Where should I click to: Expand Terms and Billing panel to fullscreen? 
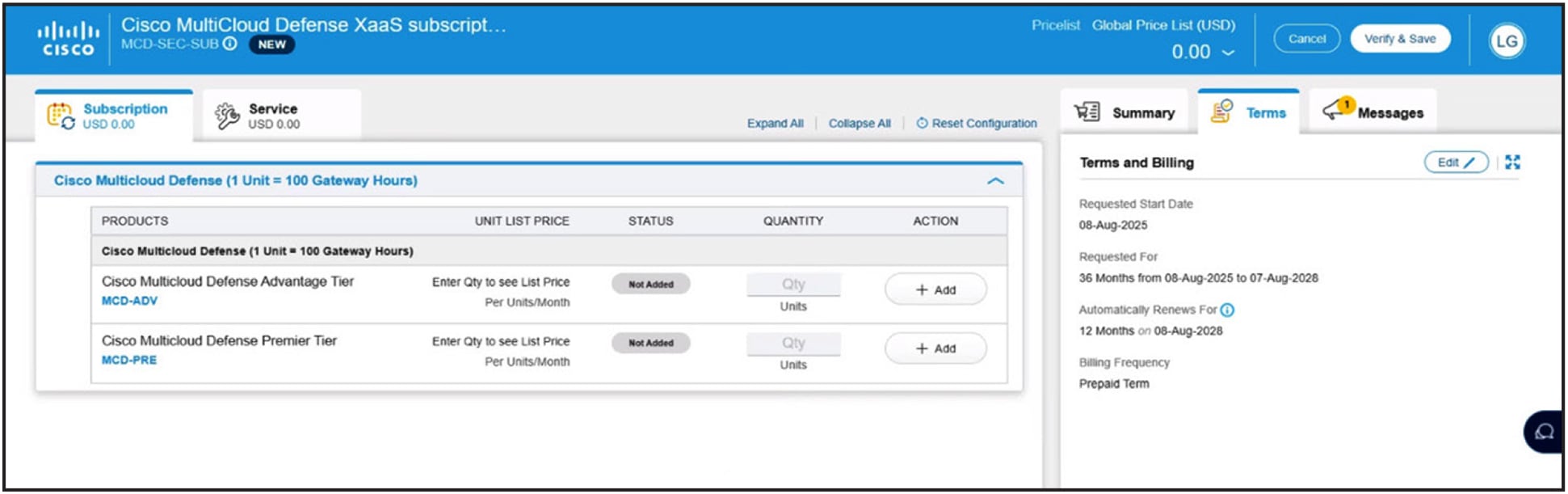(x=1512, y=163)
